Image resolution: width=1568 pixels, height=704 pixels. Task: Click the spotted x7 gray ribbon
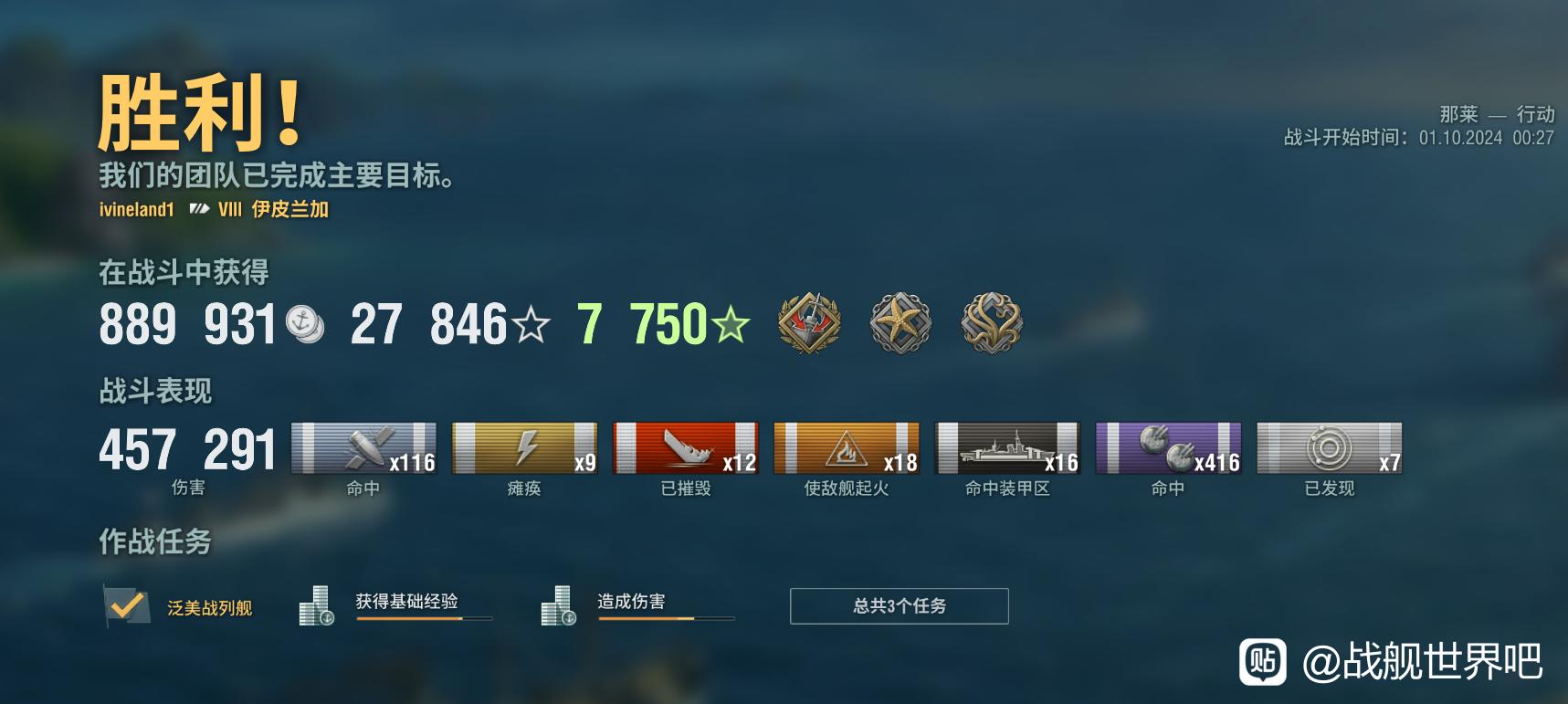tap(1330, 448)
